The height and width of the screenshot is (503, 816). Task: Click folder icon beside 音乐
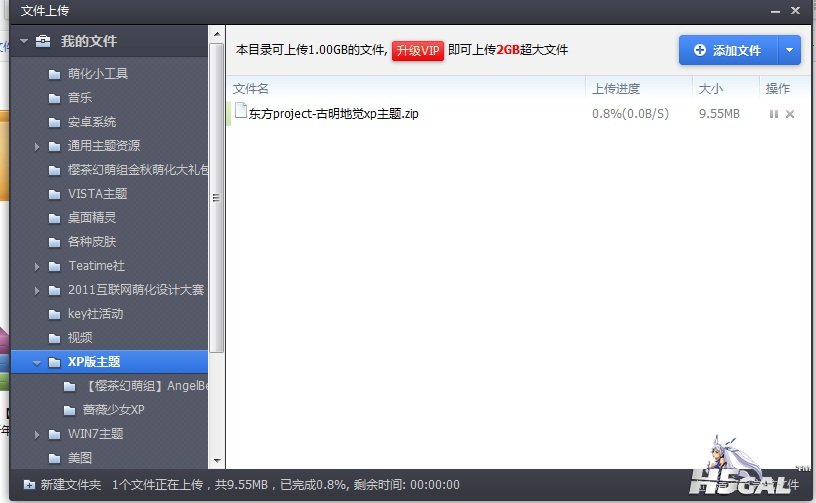click(x=54, y=98)
